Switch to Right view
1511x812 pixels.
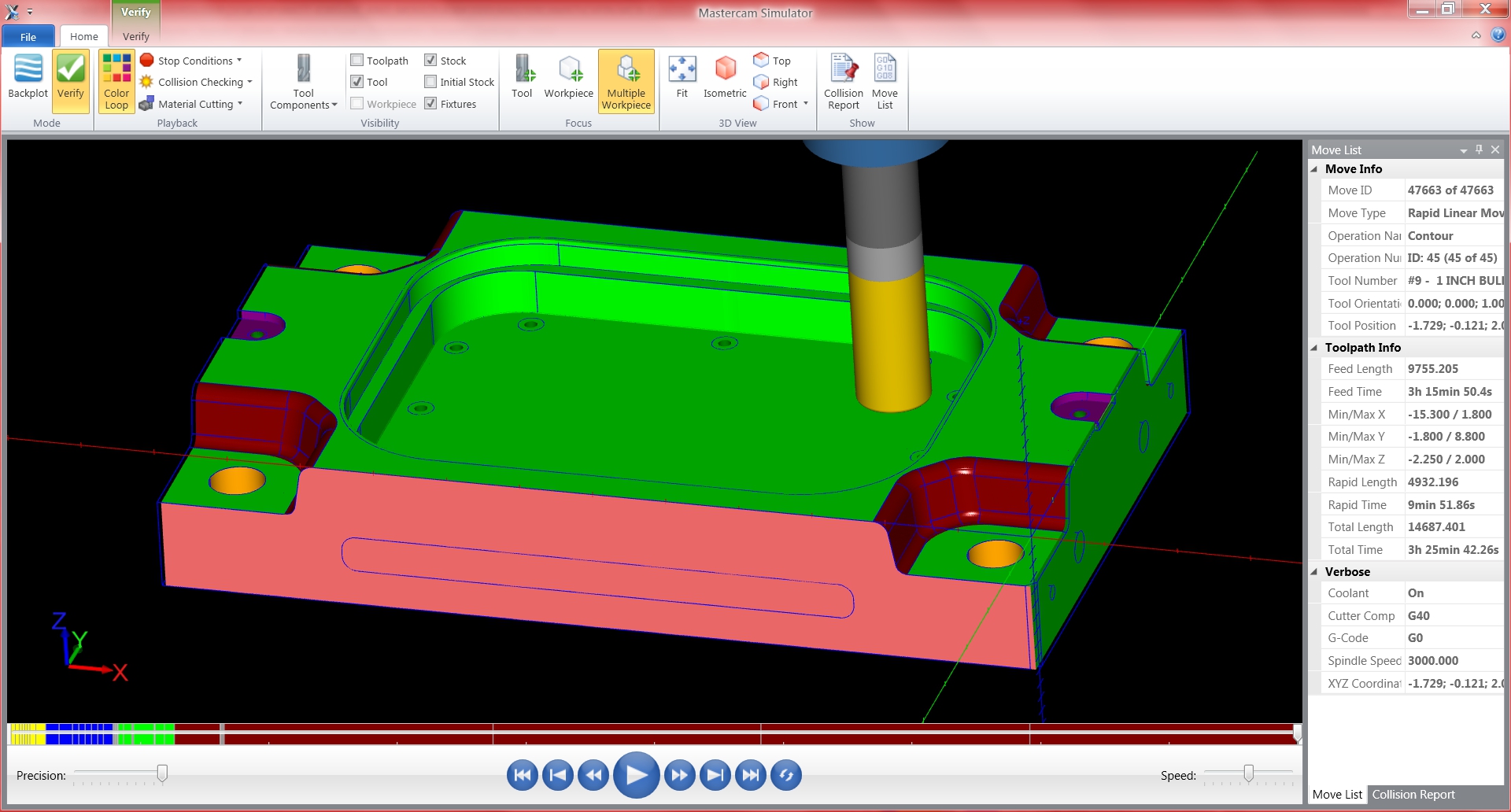pos(776,82)
